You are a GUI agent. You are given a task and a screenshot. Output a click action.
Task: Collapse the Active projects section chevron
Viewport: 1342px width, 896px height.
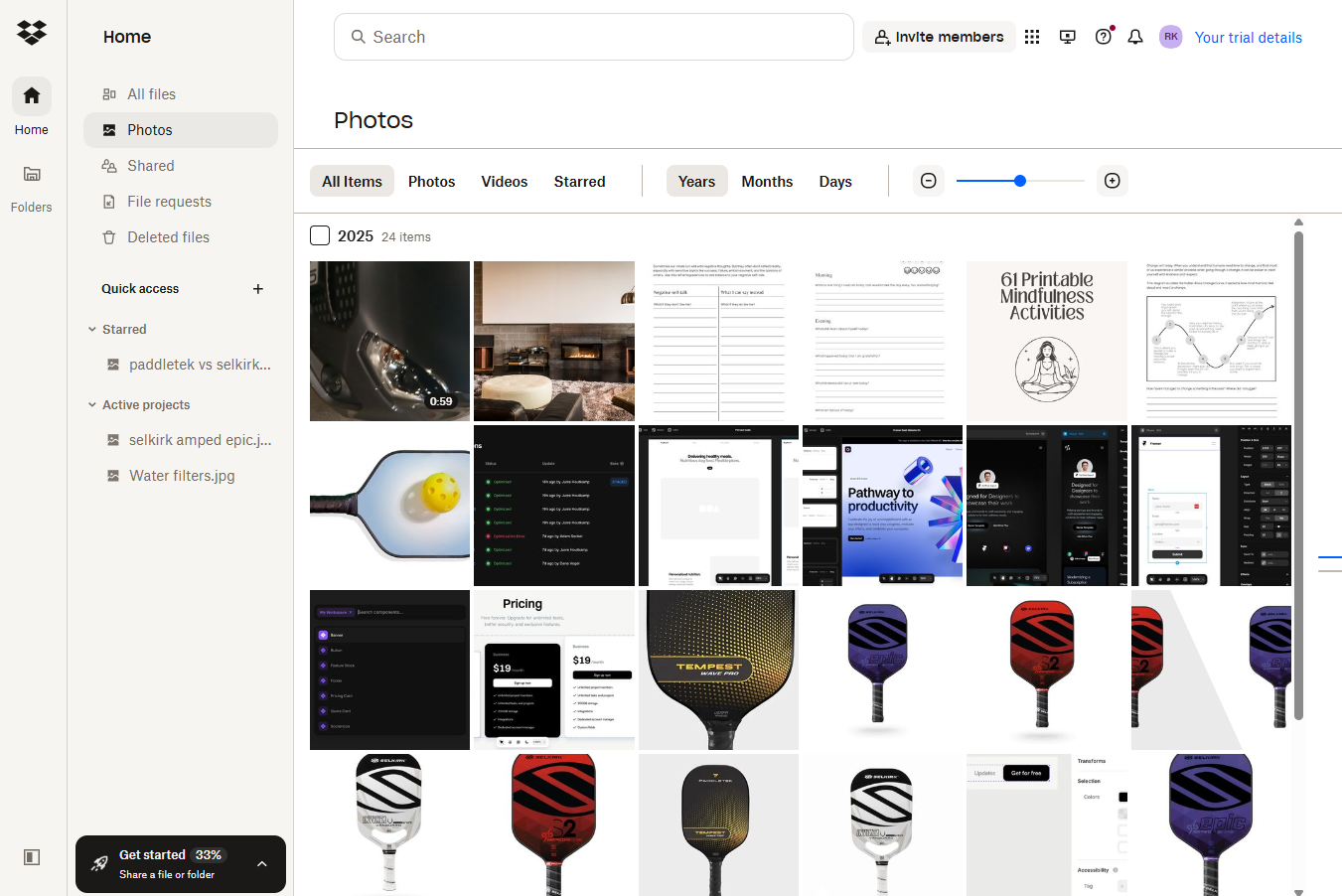tap(92, 404)
